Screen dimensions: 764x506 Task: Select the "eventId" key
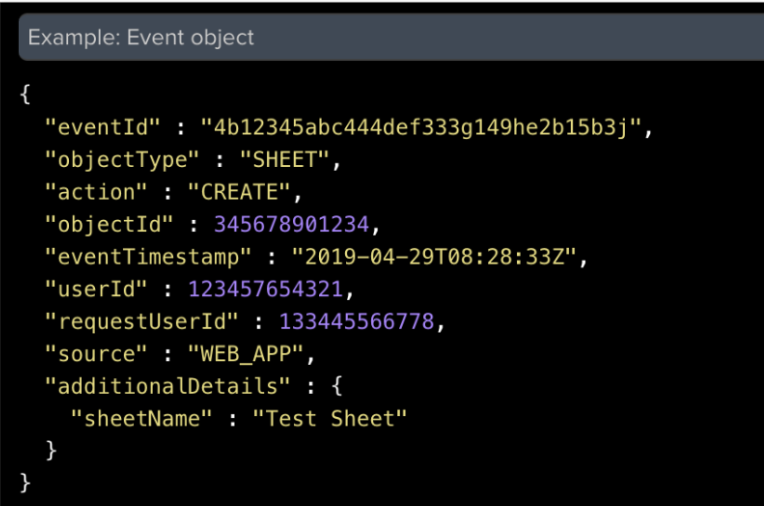tap(102, 128)
